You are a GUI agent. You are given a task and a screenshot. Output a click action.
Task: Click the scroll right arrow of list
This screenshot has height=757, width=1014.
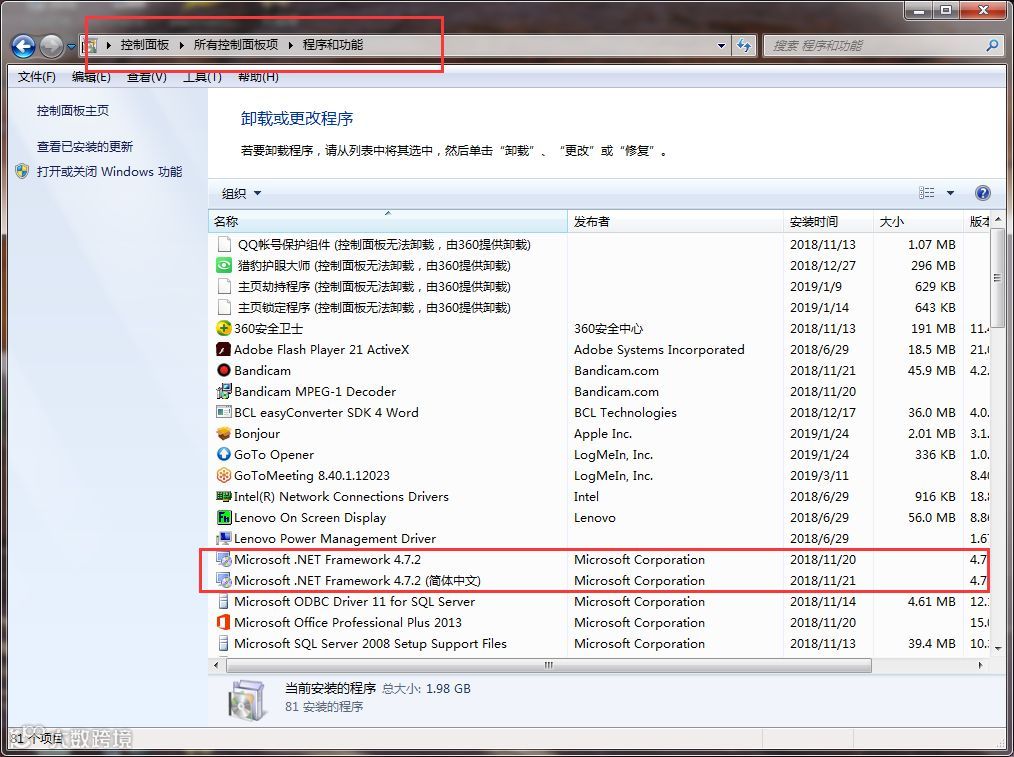point(980,665)
